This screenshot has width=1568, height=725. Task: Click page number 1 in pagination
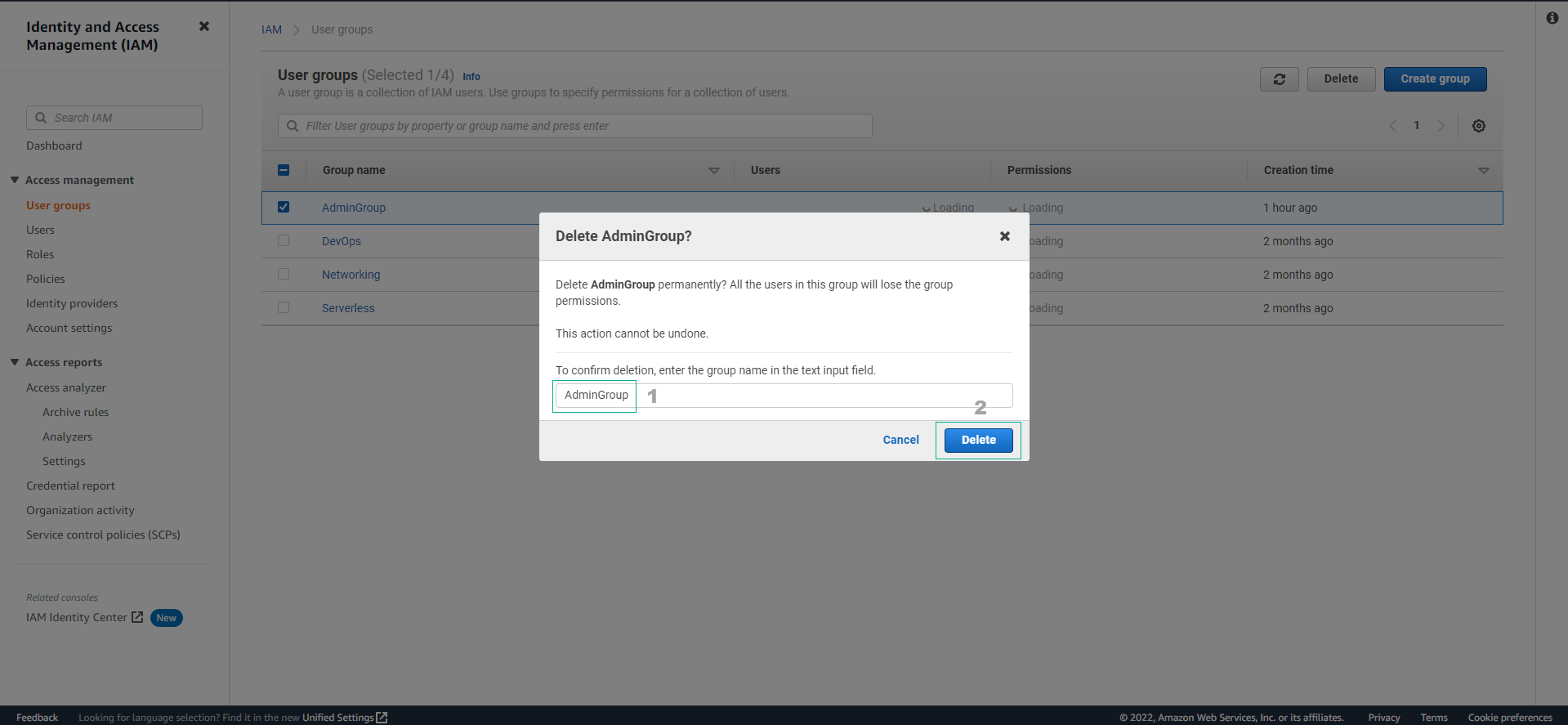click(x=1417, y=126)
